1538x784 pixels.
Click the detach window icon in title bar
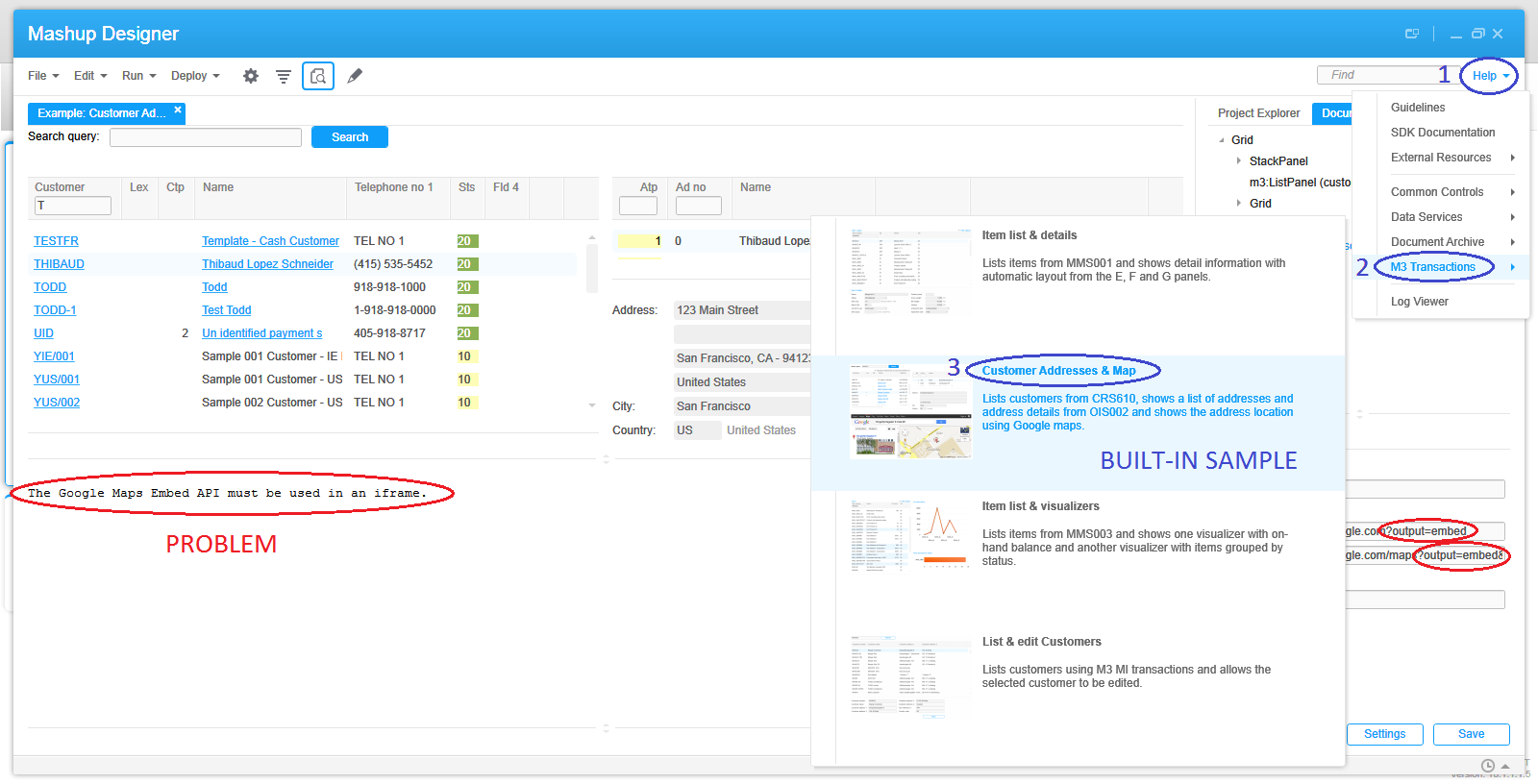pos(1412,34)
